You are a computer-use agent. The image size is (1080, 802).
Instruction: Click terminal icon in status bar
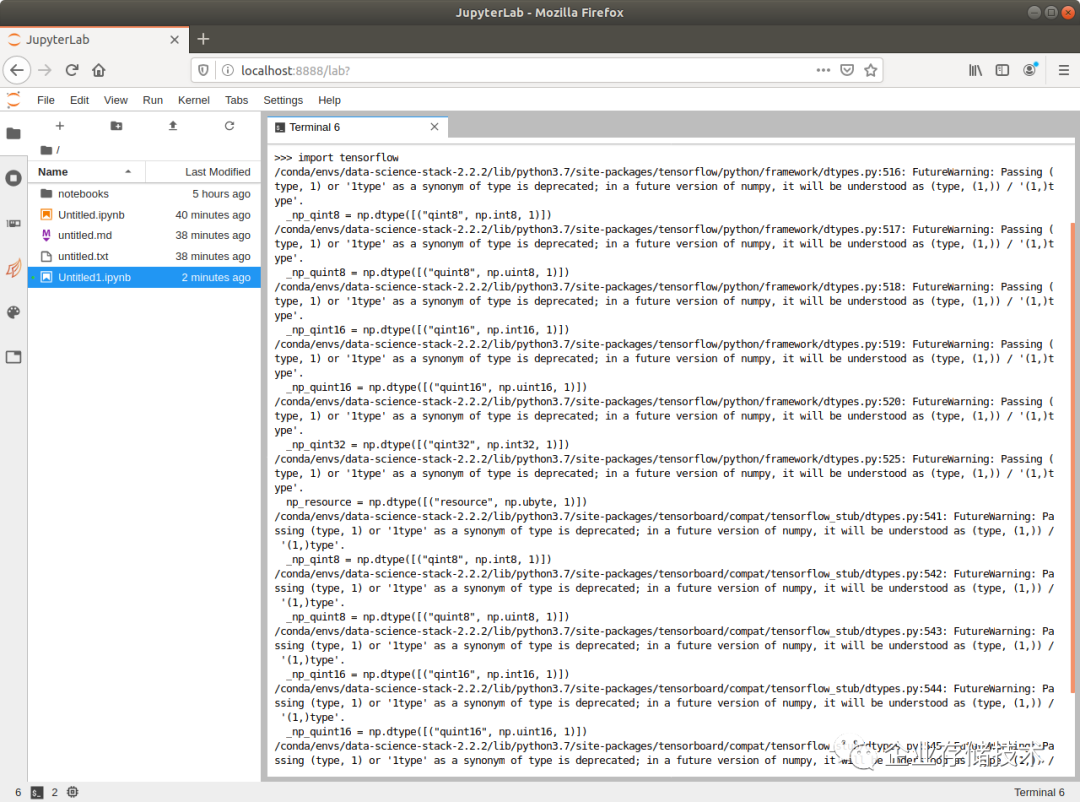[x=37, y=792]
